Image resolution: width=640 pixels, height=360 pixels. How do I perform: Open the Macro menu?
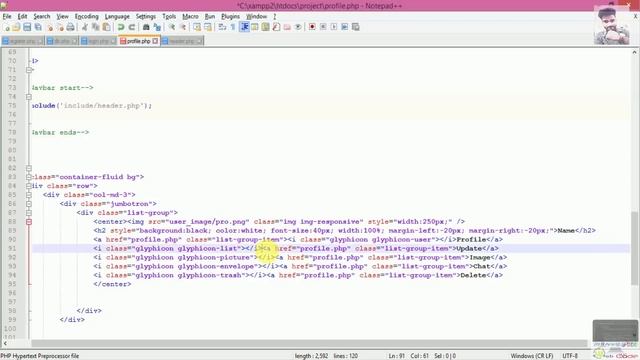tap(190, 16)
